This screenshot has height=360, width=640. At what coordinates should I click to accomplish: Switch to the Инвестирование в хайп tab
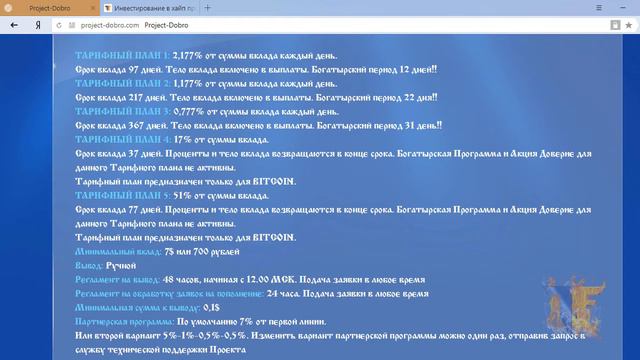point(150,8)
